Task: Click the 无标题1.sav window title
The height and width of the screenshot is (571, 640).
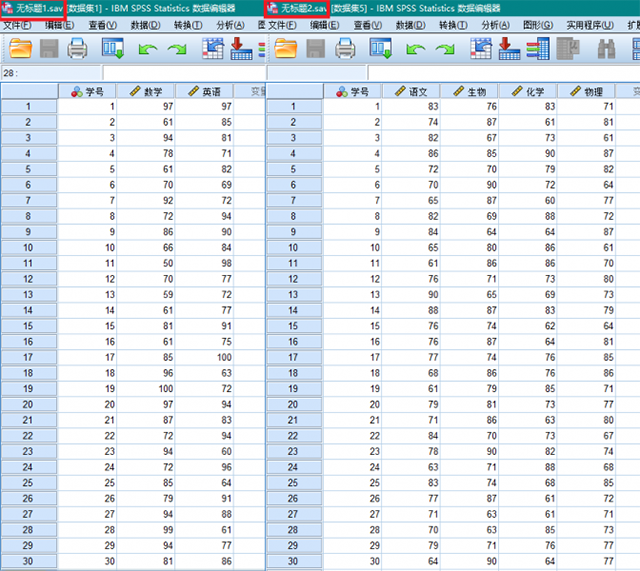Action: [39, 9]
